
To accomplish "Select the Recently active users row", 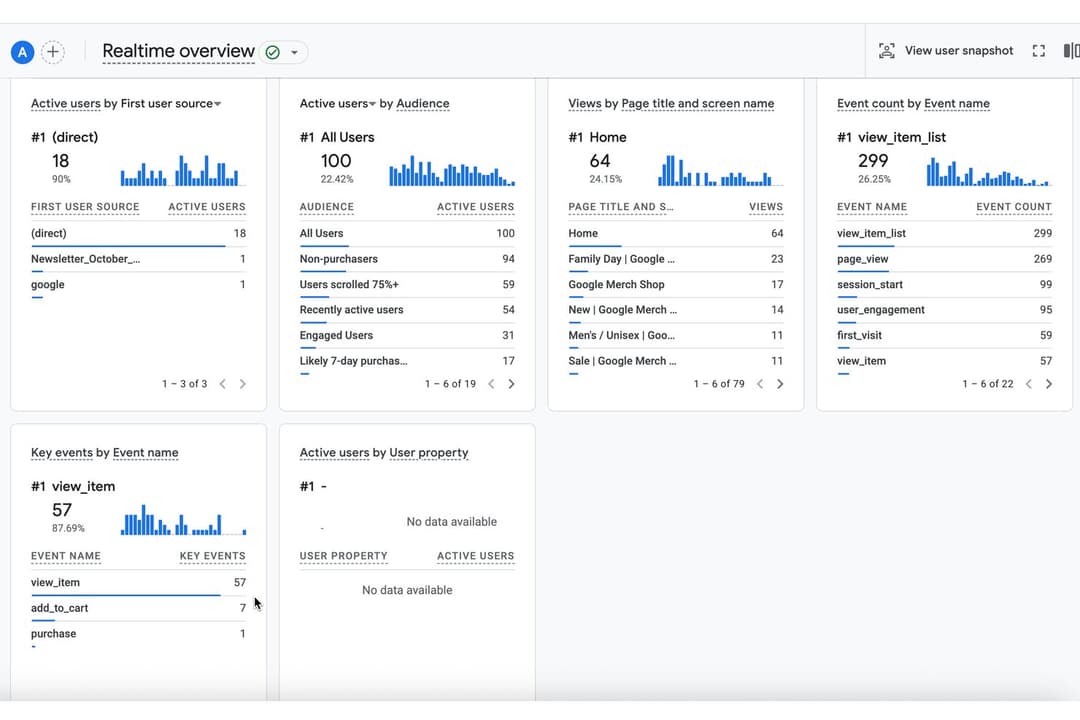I will (x=407, y=310).
